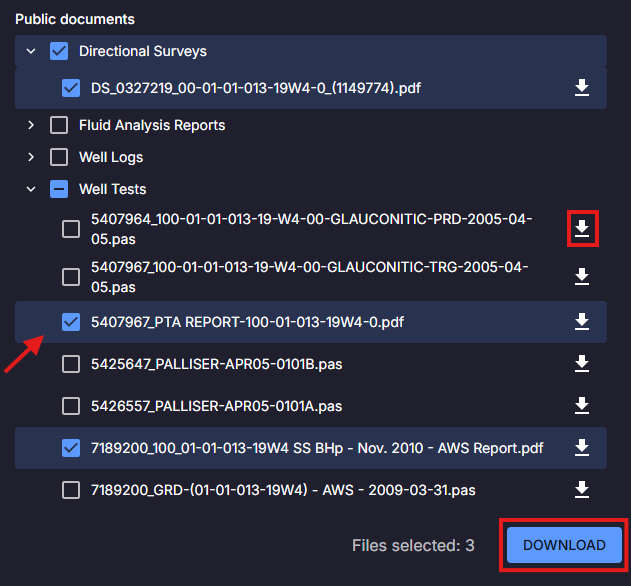
Task: Download the 5407967 PTA REPORT PDF
Action: click(582, 322)
